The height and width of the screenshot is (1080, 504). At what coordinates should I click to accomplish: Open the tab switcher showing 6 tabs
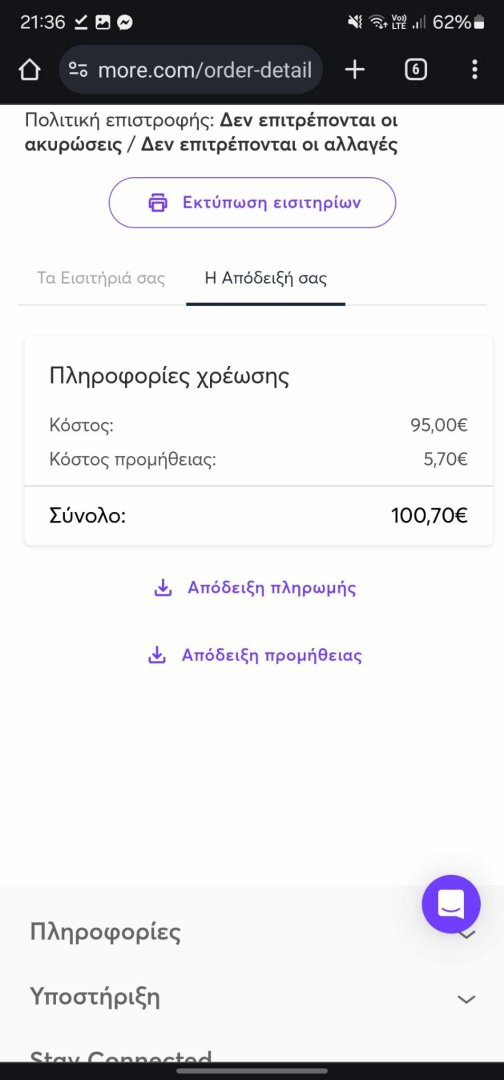coord(415,70)
